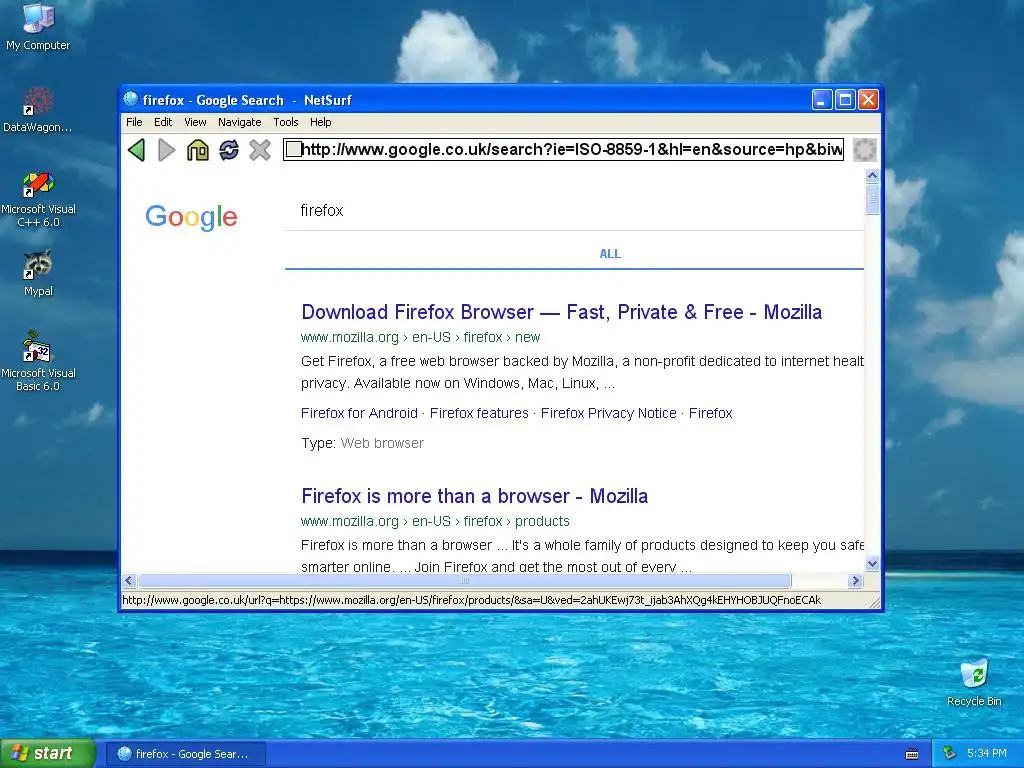Click the NetSurf globe icon in title bar
Viewport: 1024px width, 768px height.
click(x=131, y=99)
